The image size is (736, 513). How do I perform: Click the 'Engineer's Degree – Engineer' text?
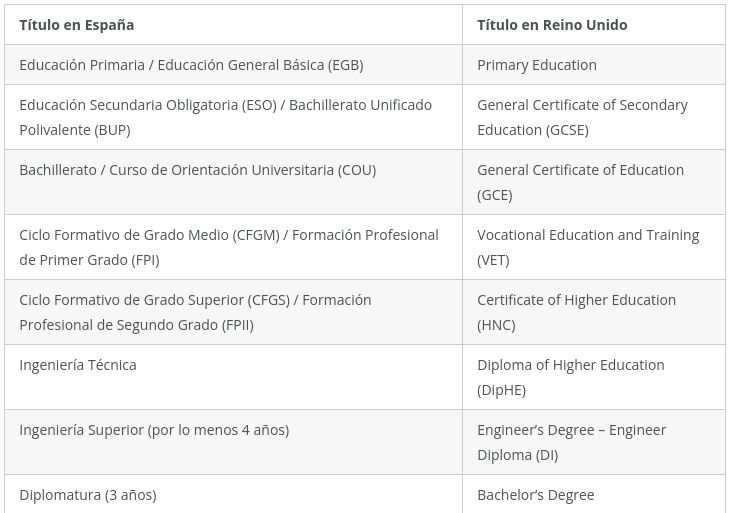[571, 430]
